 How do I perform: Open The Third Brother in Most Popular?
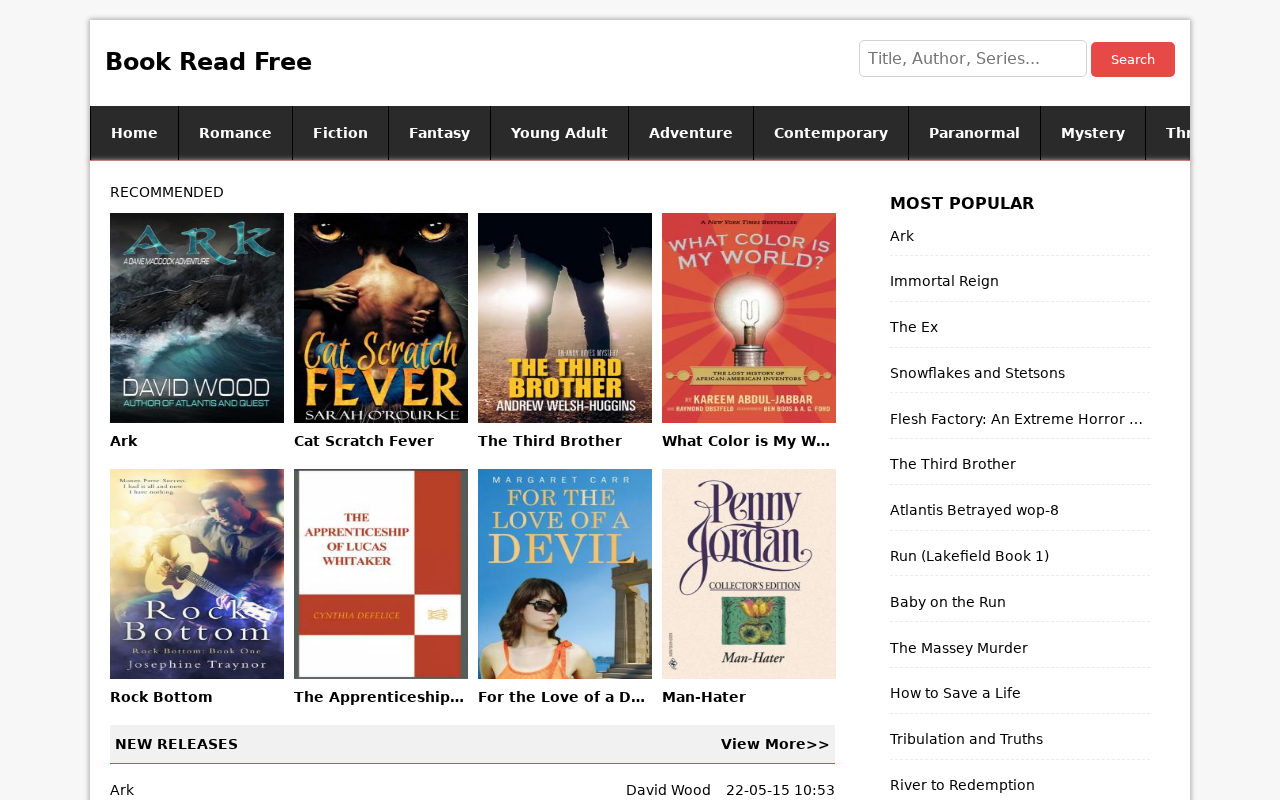[x=953, y=464]
